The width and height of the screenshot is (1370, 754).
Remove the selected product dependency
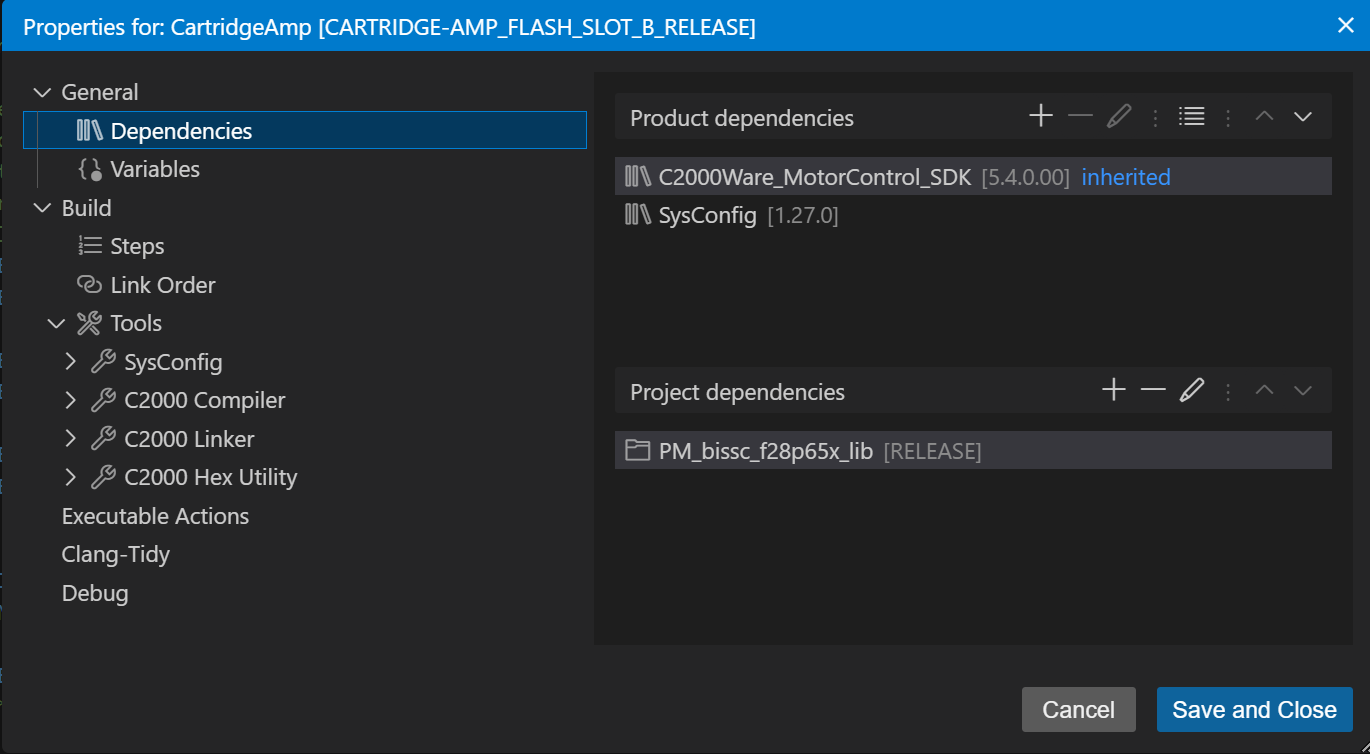(1080, 116)
